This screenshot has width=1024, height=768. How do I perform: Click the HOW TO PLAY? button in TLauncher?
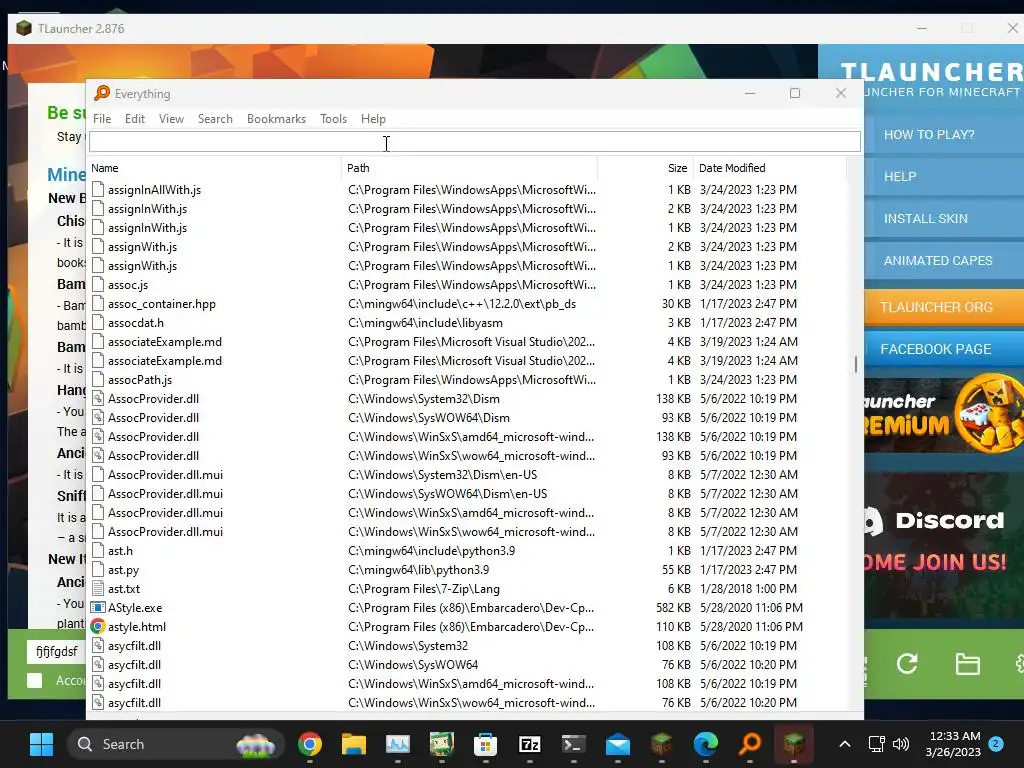944,135
